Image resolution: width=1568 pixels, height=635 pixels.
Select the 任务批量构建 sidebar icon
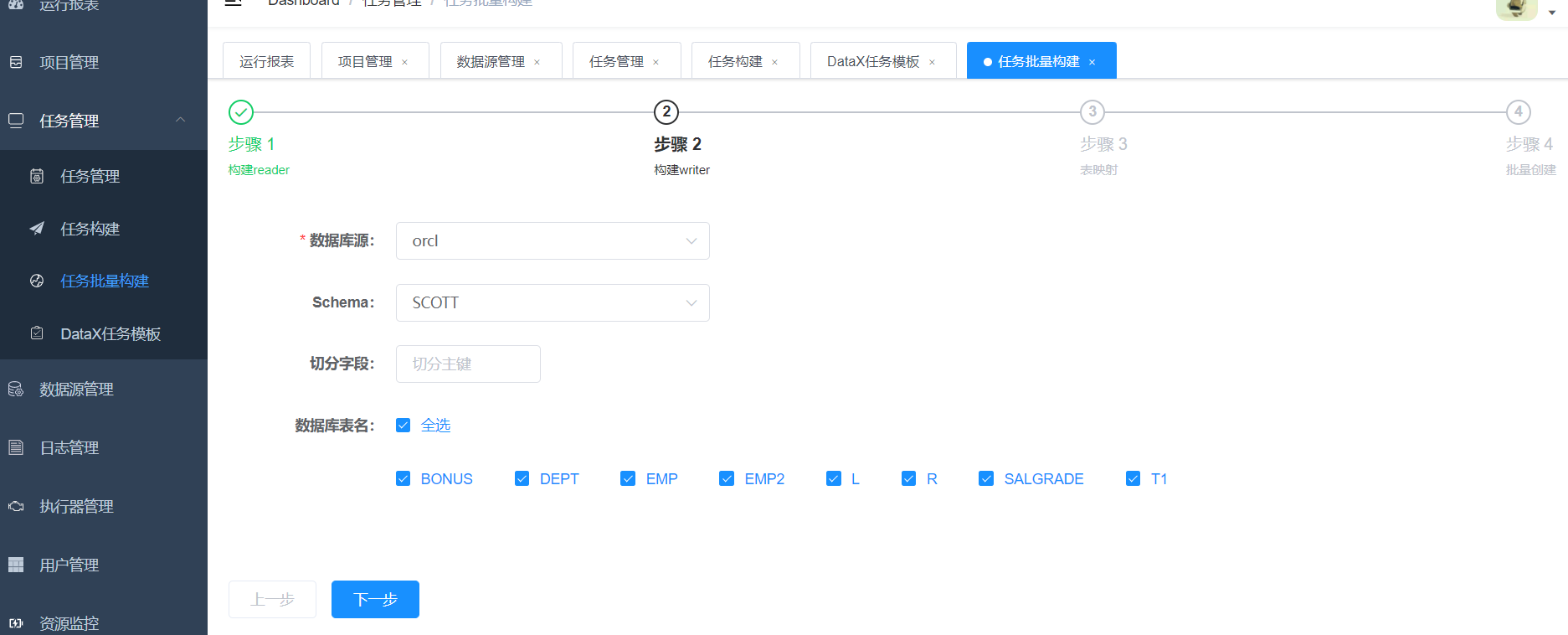[37, 281]
